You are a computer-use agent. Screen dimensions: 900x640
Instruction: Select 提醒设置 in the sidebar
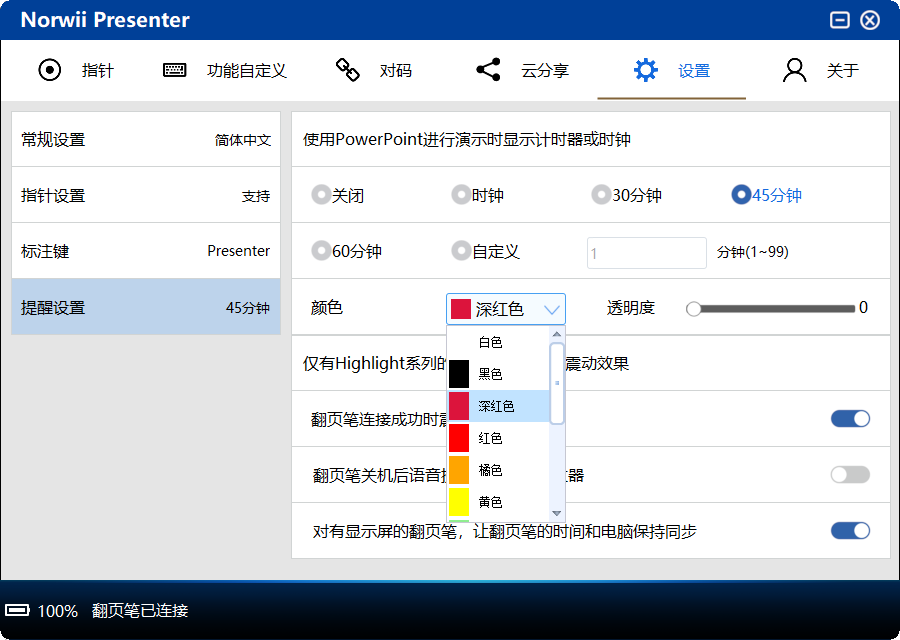pos(146,307)
